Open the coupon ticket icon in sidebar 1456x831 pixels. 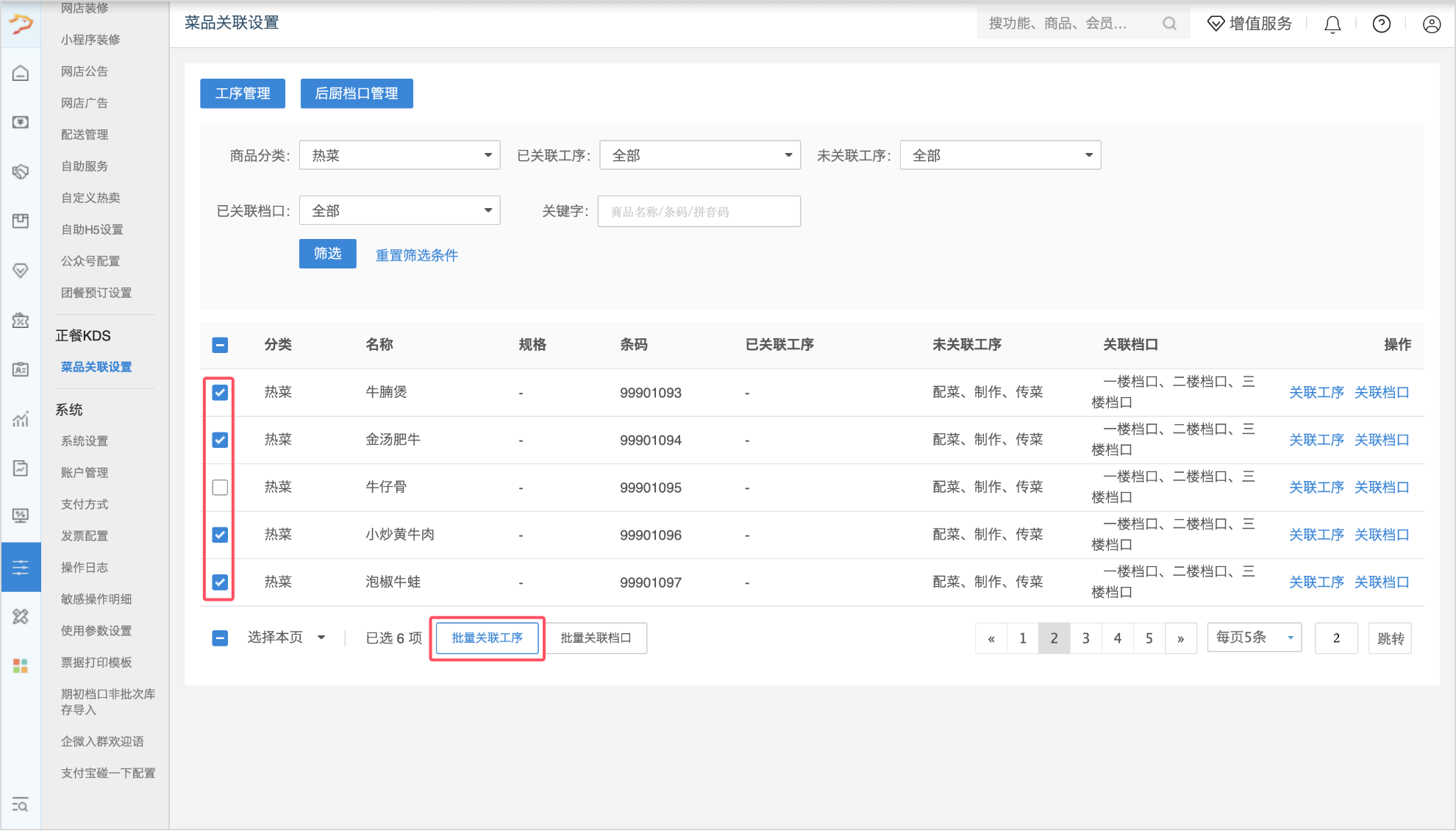click(21, 320)
